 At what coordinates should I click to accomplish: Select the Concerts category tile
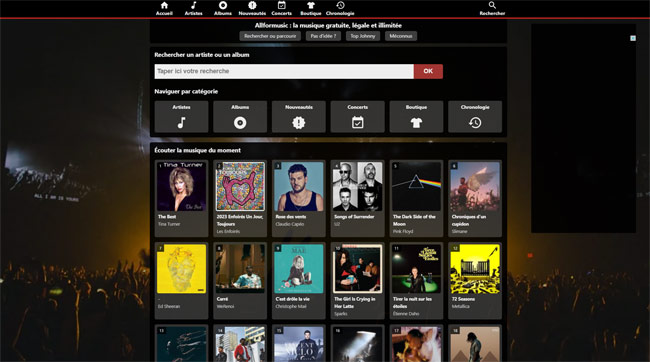click(x=358, y=117)
